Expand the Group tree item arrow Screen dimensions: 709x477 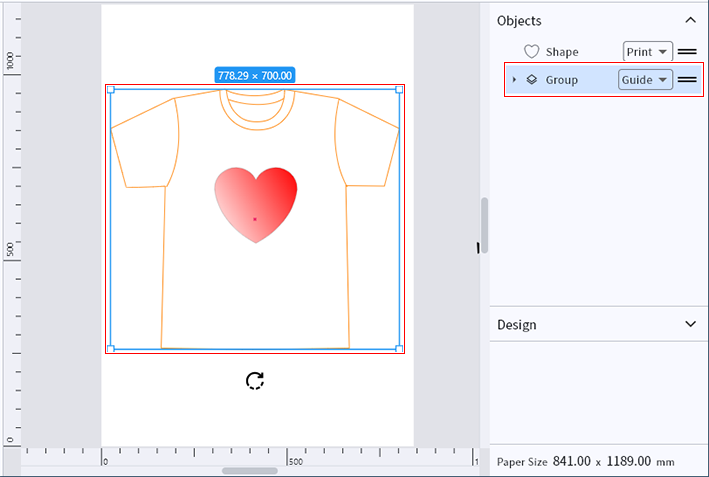click(x=514, y=80)
